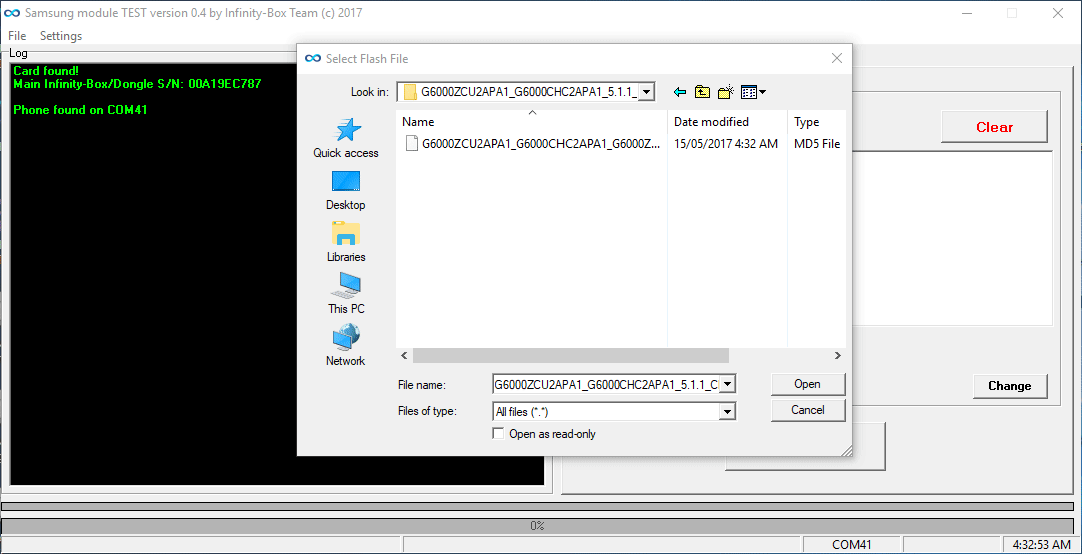The width and height of the screenshot is (1082, 554).
Task: Open This PC location
Action: point(346,294)
